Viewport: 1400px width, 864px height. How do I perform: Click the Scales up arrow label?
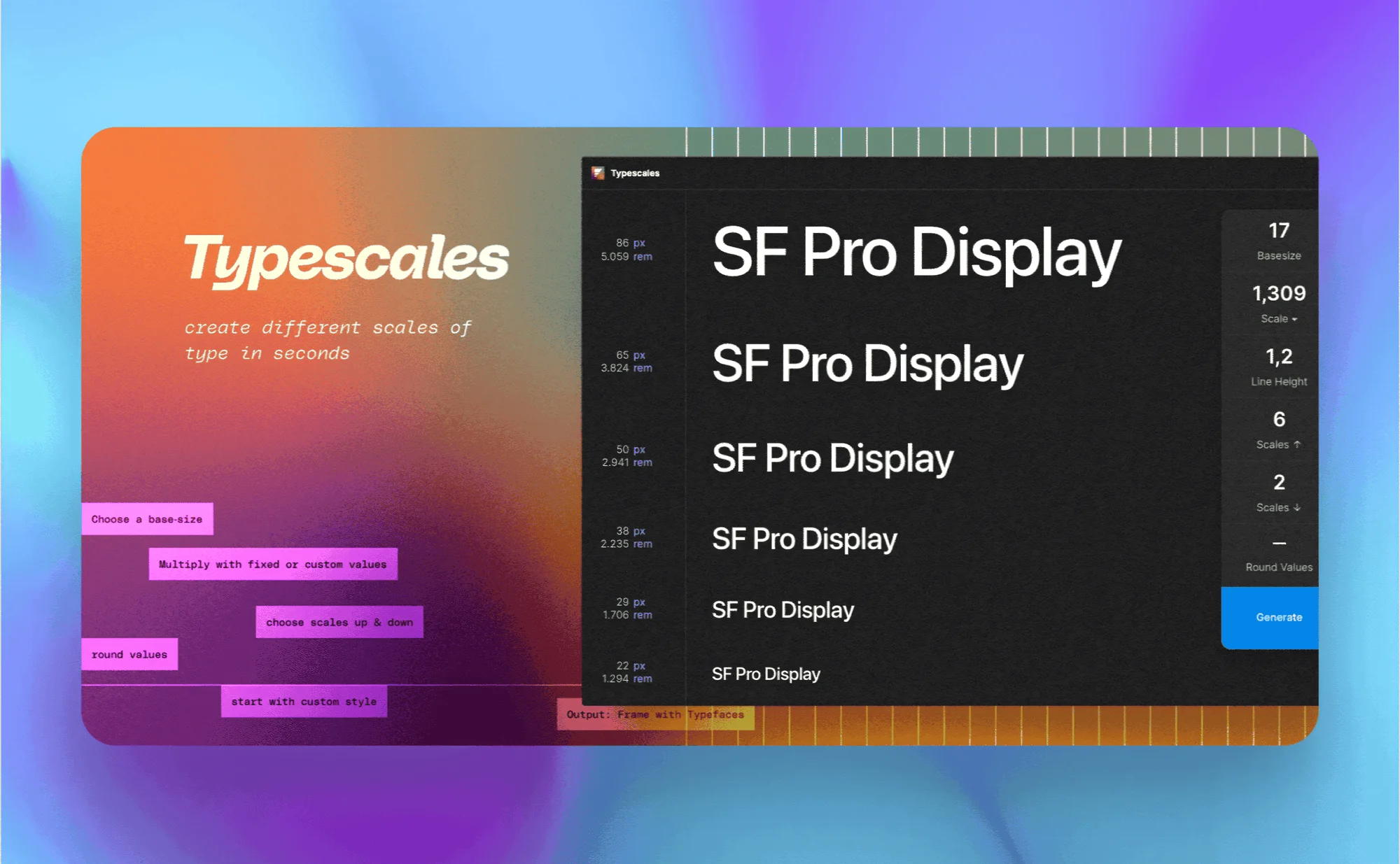pyautogui.click(x=1278, y=444)
